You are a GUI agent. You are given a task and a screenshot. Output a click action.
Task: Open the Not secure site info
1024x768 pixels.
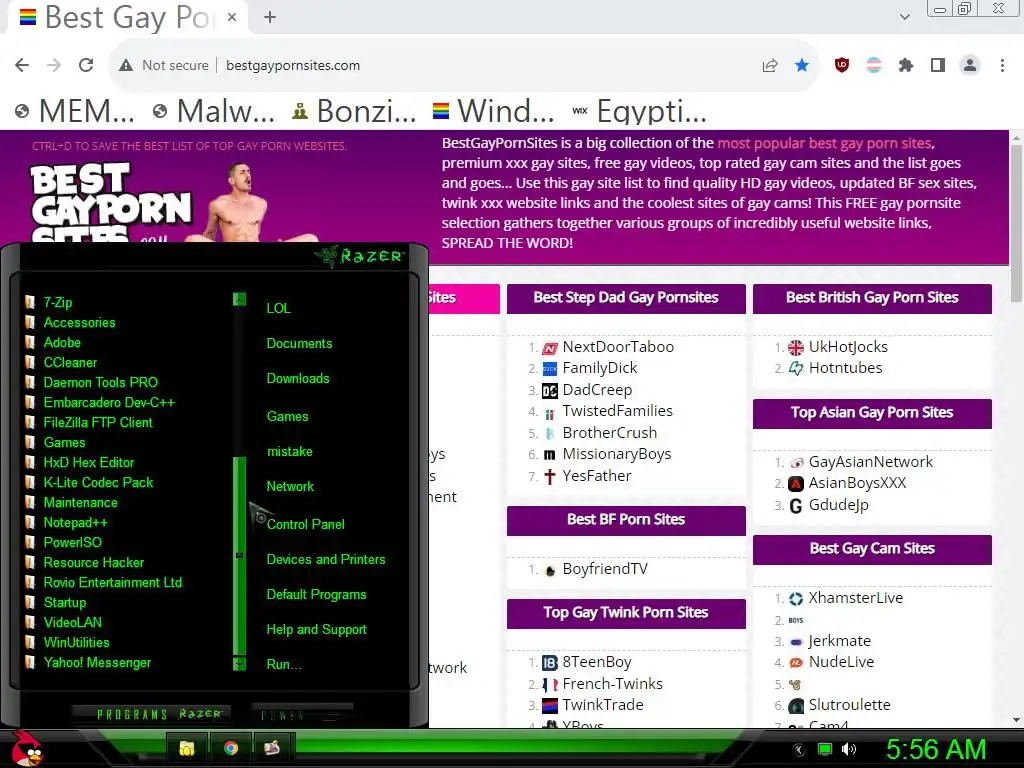pyautogui.click(x=164, y=65)
